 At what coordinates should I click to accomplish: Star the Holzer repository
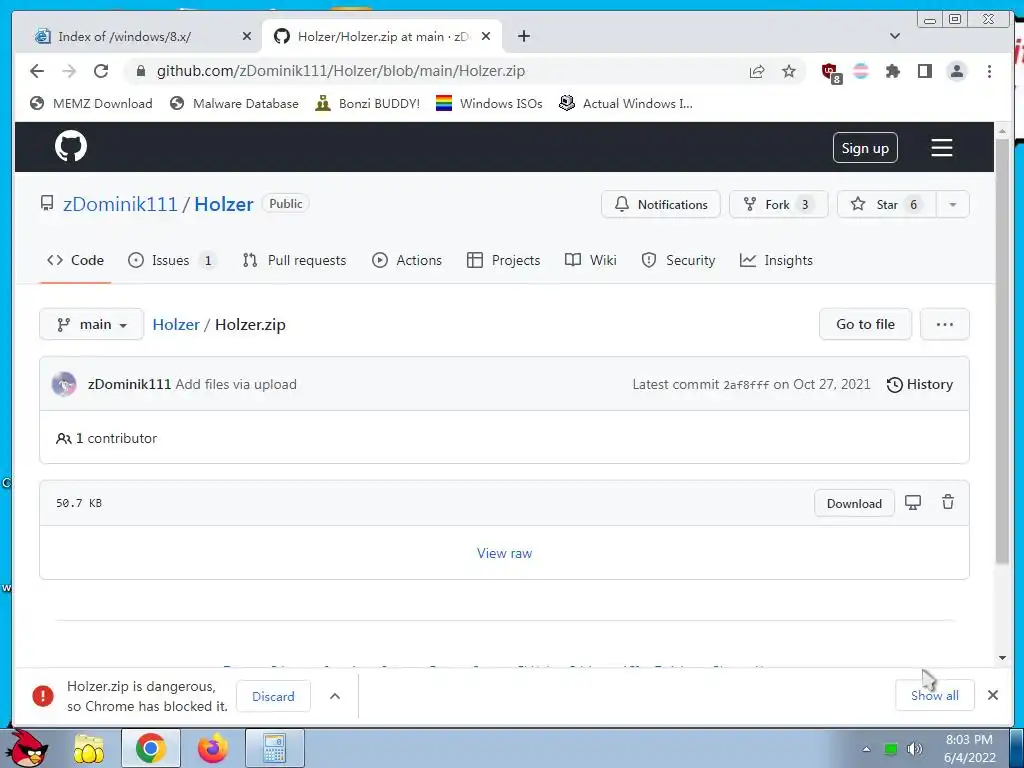(887, 204)
